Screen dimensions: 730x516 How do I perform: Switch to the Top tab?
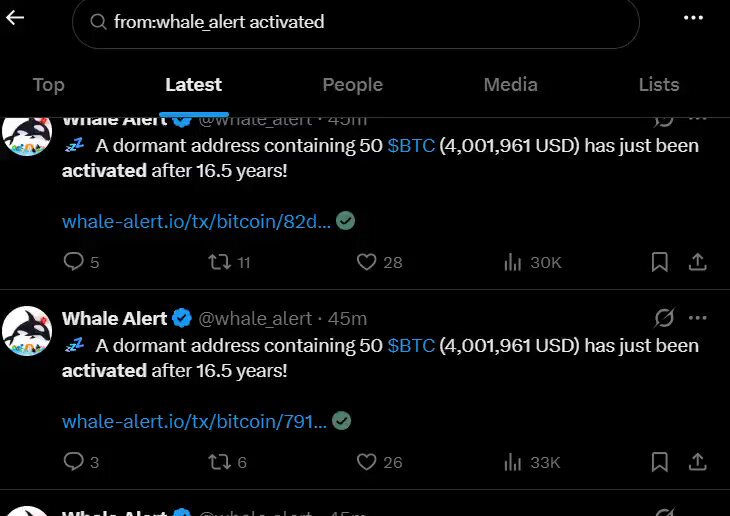click(x=48, y=85)
